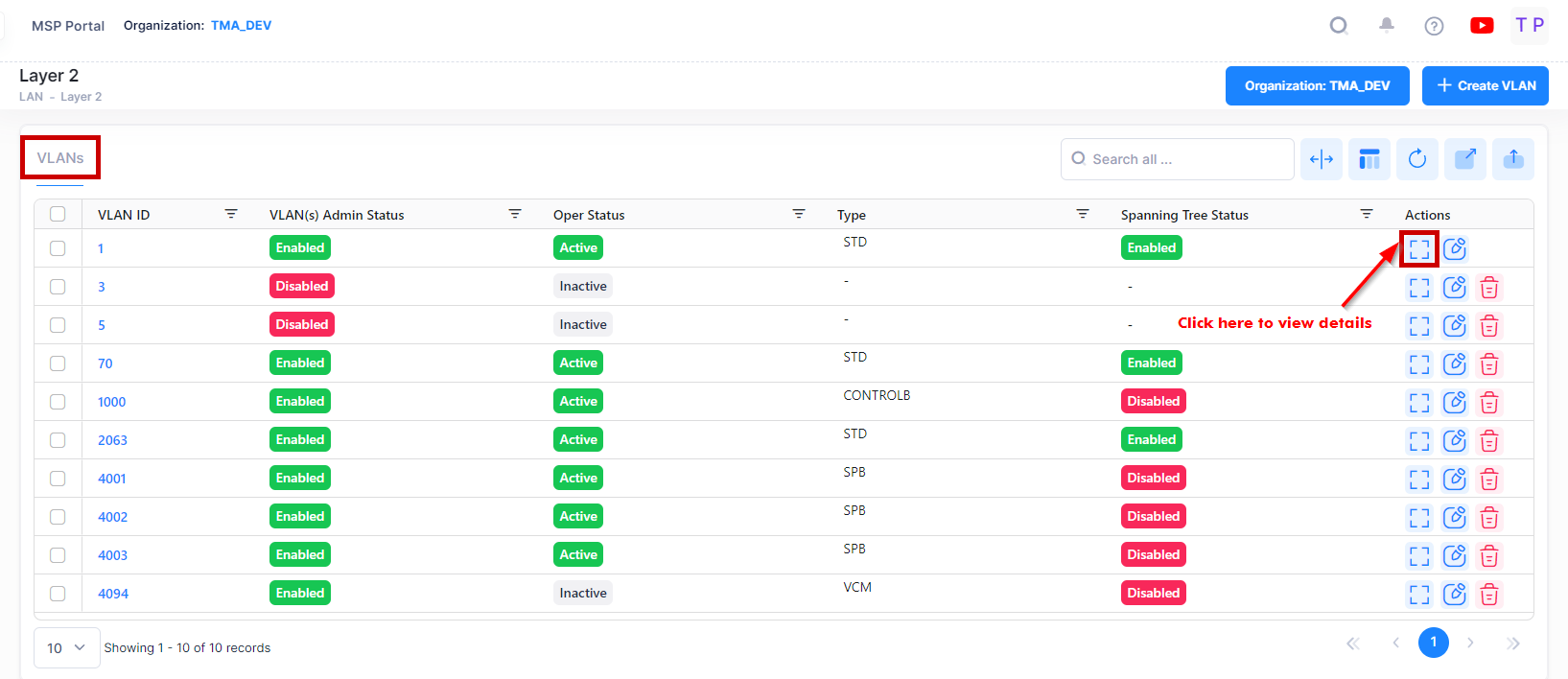The height and width of the screenshot is (679, 1568).
Task: Select the checkbox for VLAN 3
Action: pos(58,287)
